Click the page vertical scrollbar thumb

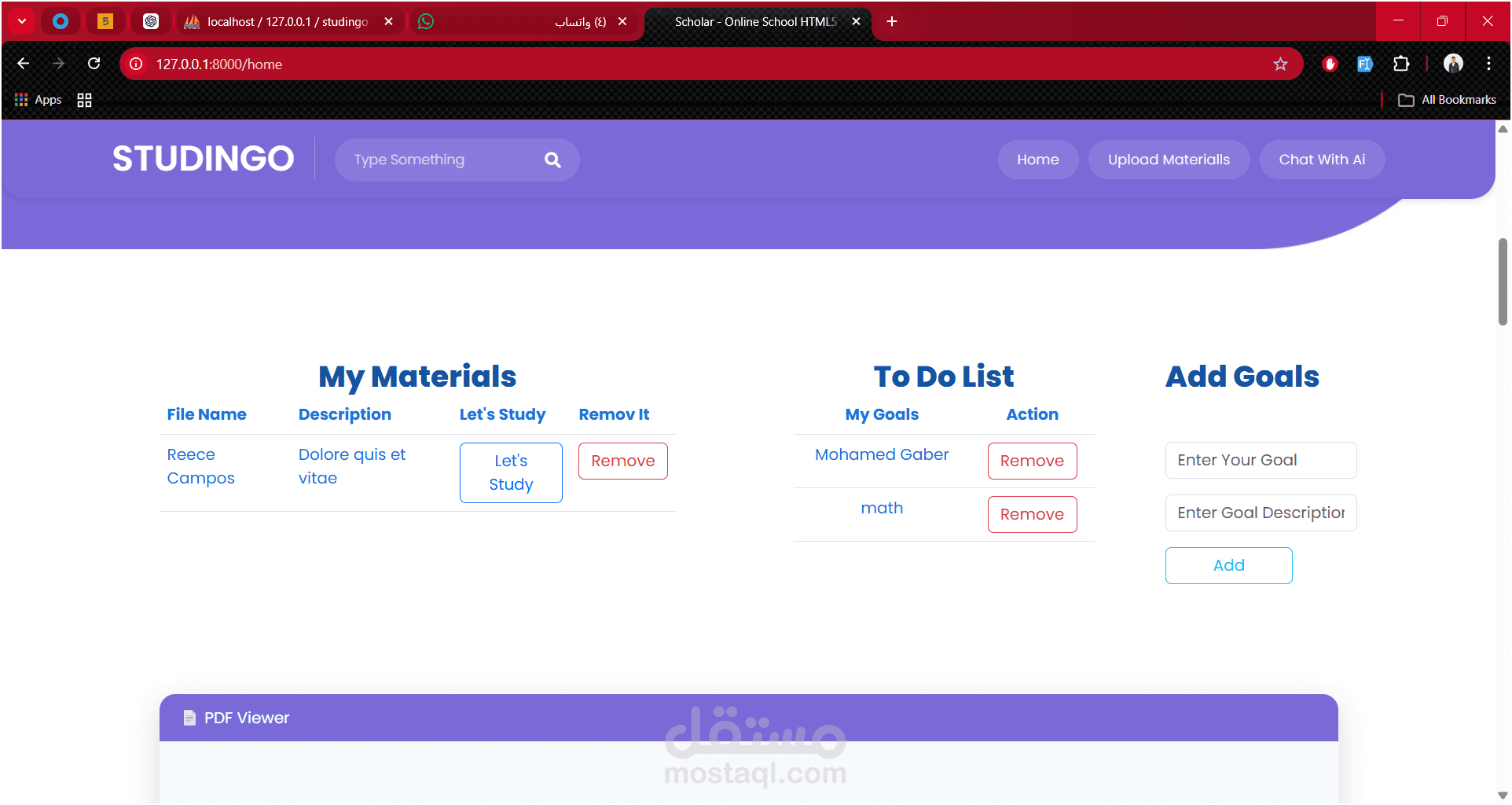(x=1503, y=281)
